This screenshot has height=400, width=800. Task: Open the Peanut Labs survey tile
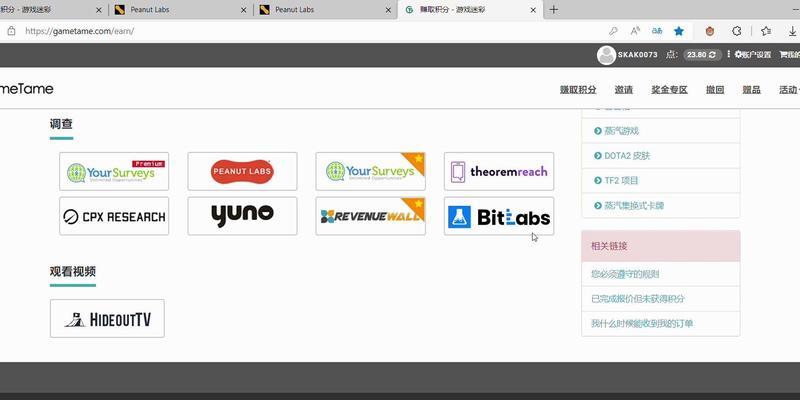pos(242,171)
